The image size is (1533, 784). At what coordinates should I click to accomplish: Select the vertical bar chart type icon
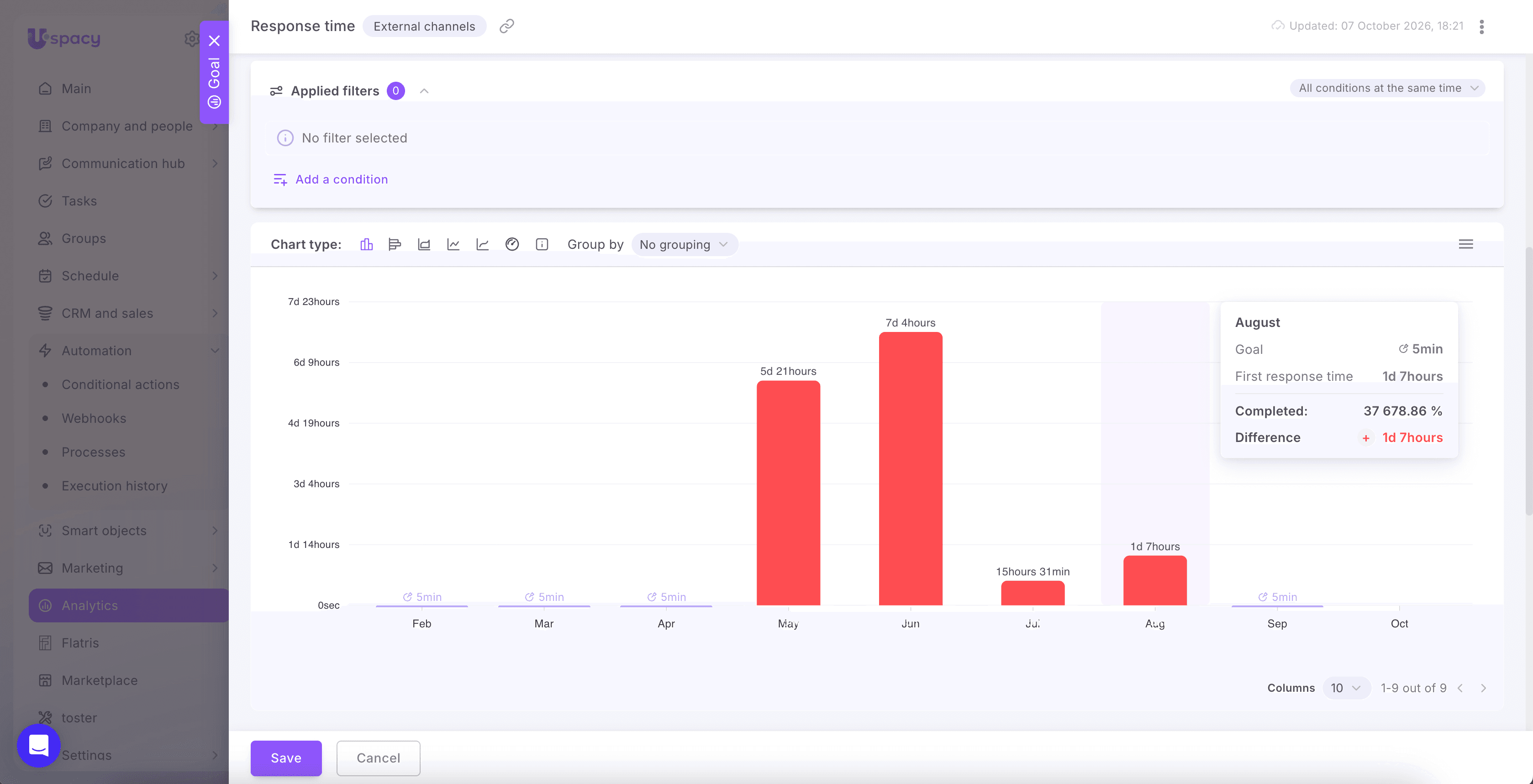367,244
